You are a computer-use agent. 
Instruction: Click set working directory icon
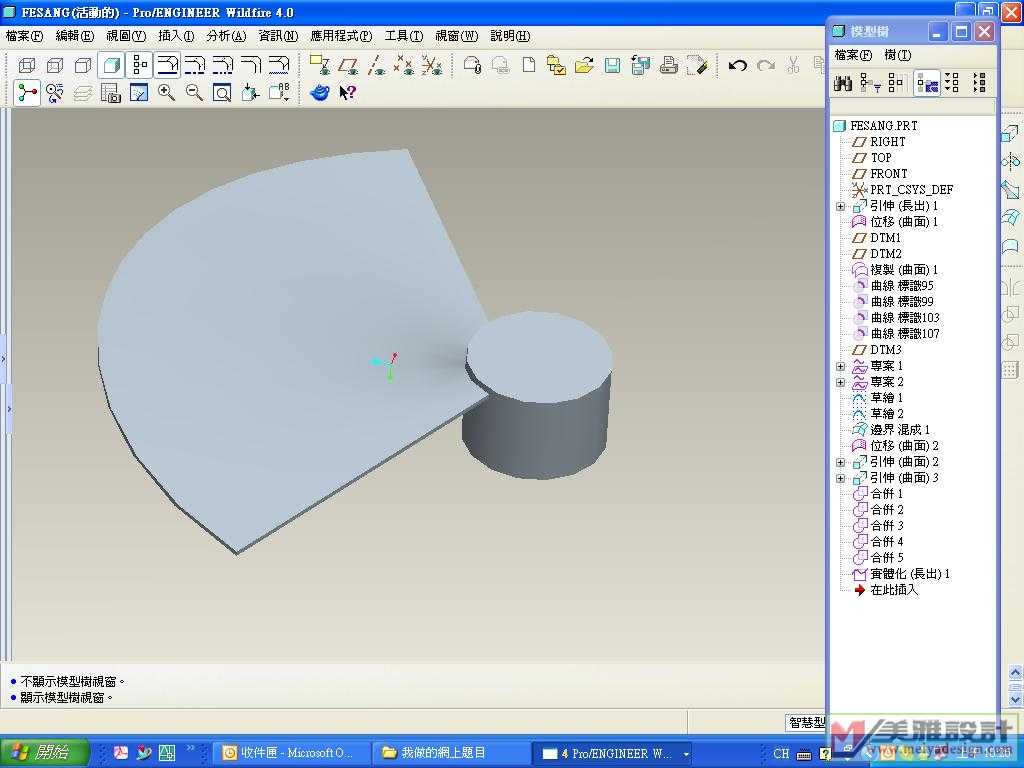click(556, 65)
